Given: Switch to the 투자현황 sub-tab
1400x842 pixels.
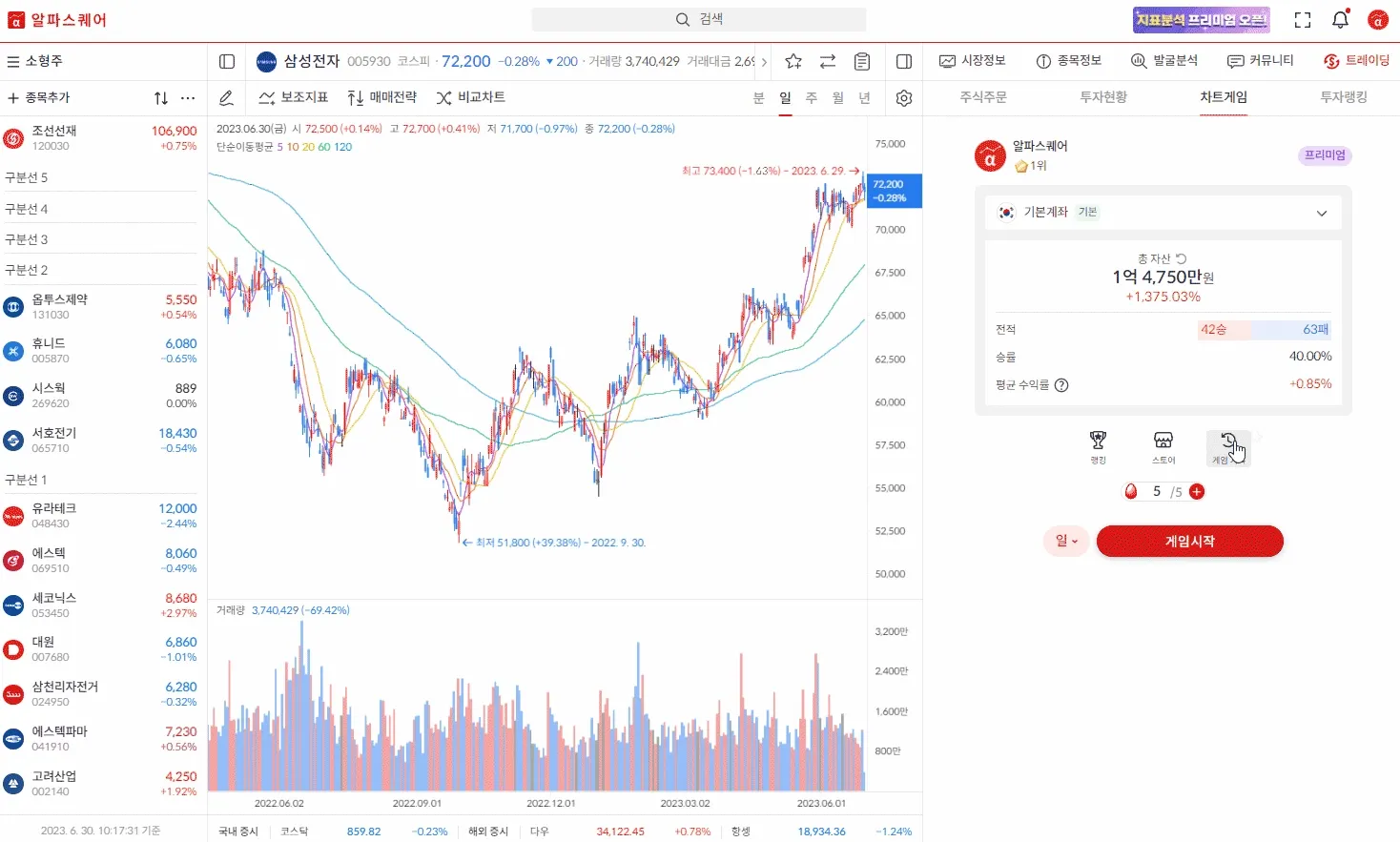Looking at the screenshot, I should 1103,97.
